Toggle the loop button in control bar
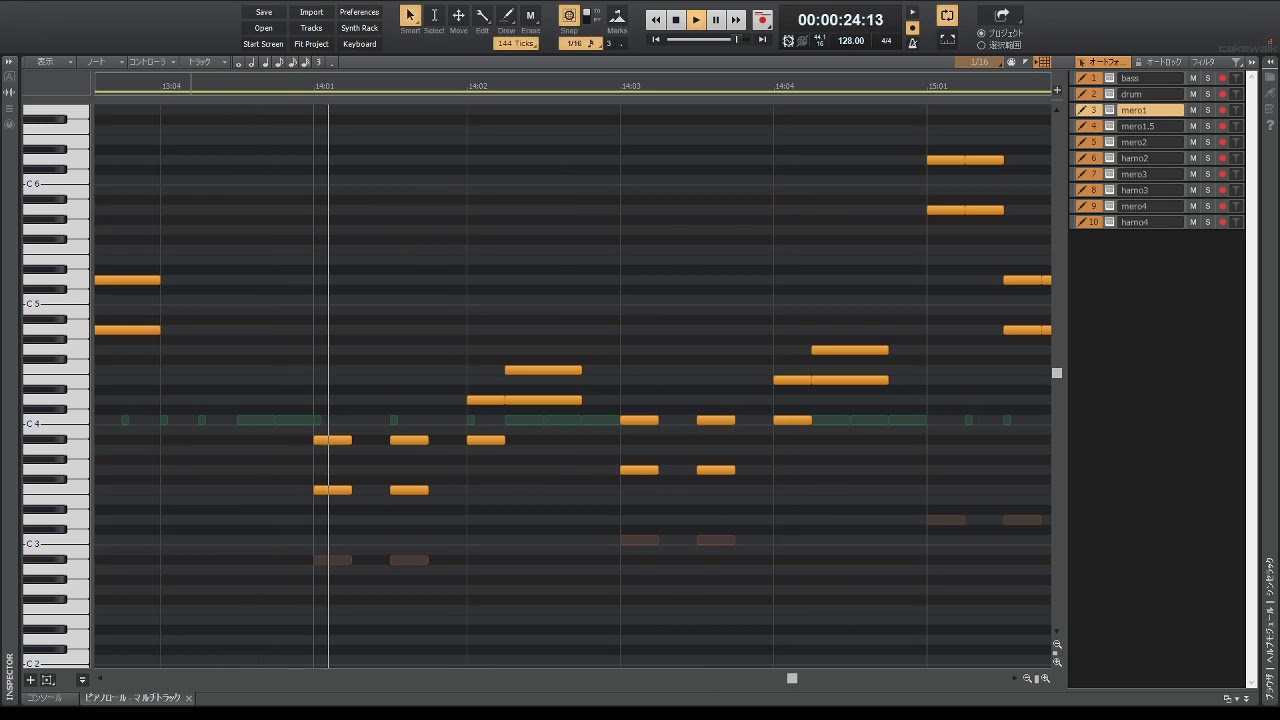This screenshot has height=720, width=1280. [947, 15]
